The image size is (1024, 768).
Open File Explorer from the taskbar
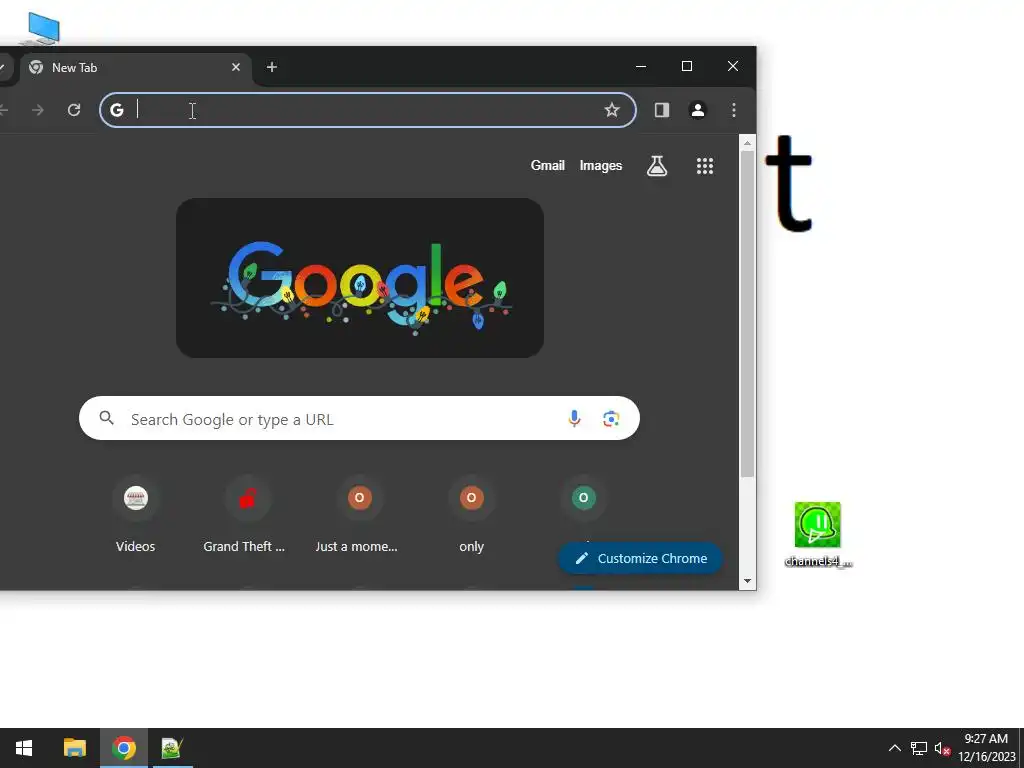coord(74,748)
